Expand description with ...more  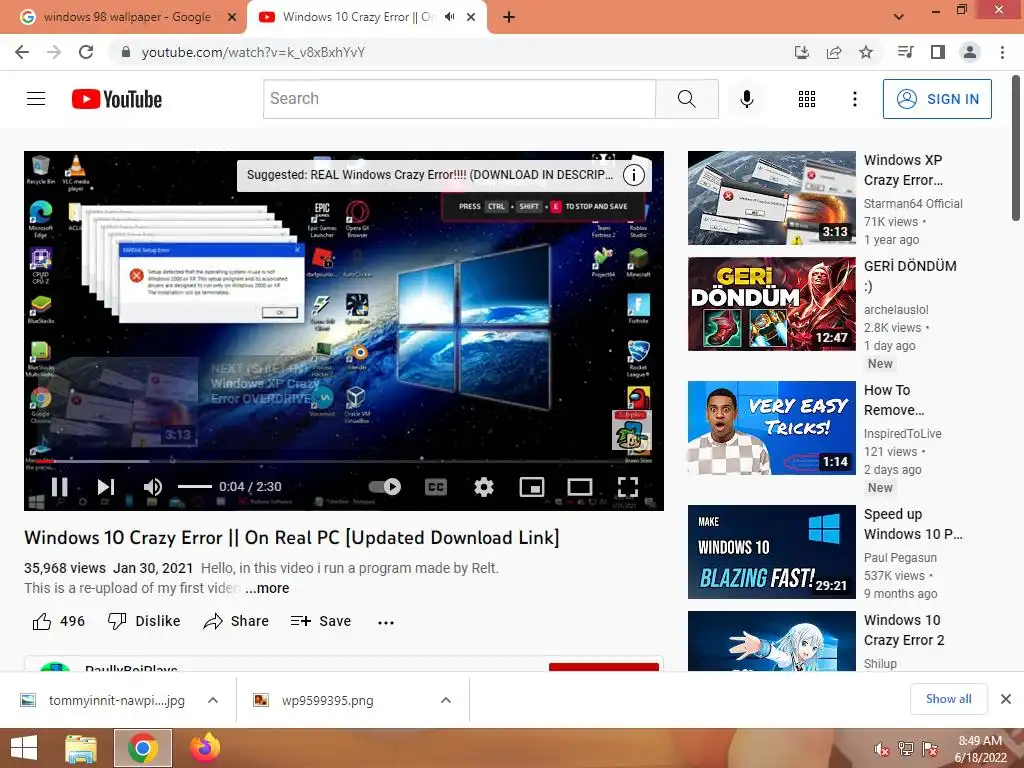coord(267,588)
